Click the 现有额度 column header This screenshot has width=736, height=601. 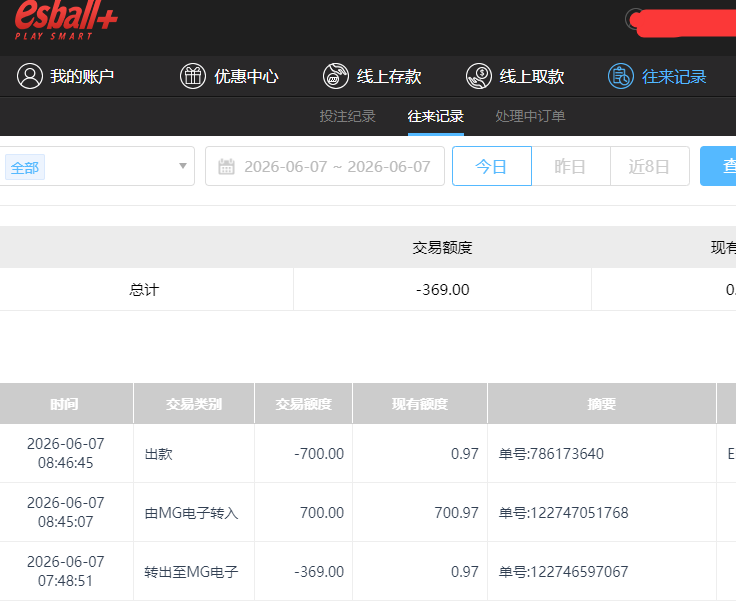click(420, 404)
